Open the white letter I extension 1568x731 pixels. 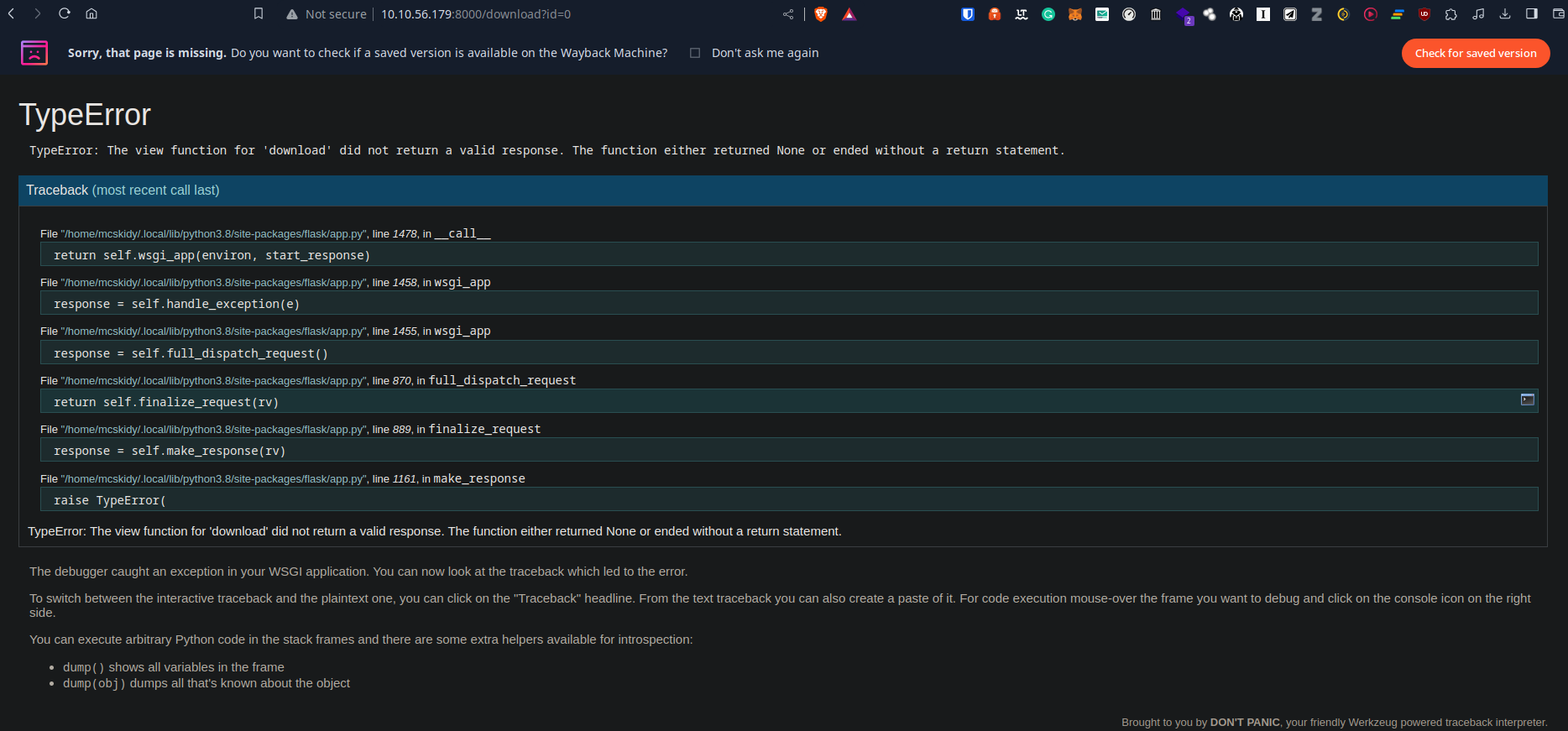[1263, 14]
